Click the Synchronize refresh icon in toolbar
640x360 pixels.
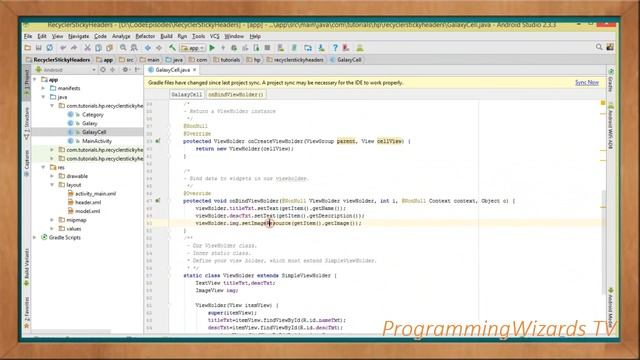50,48
